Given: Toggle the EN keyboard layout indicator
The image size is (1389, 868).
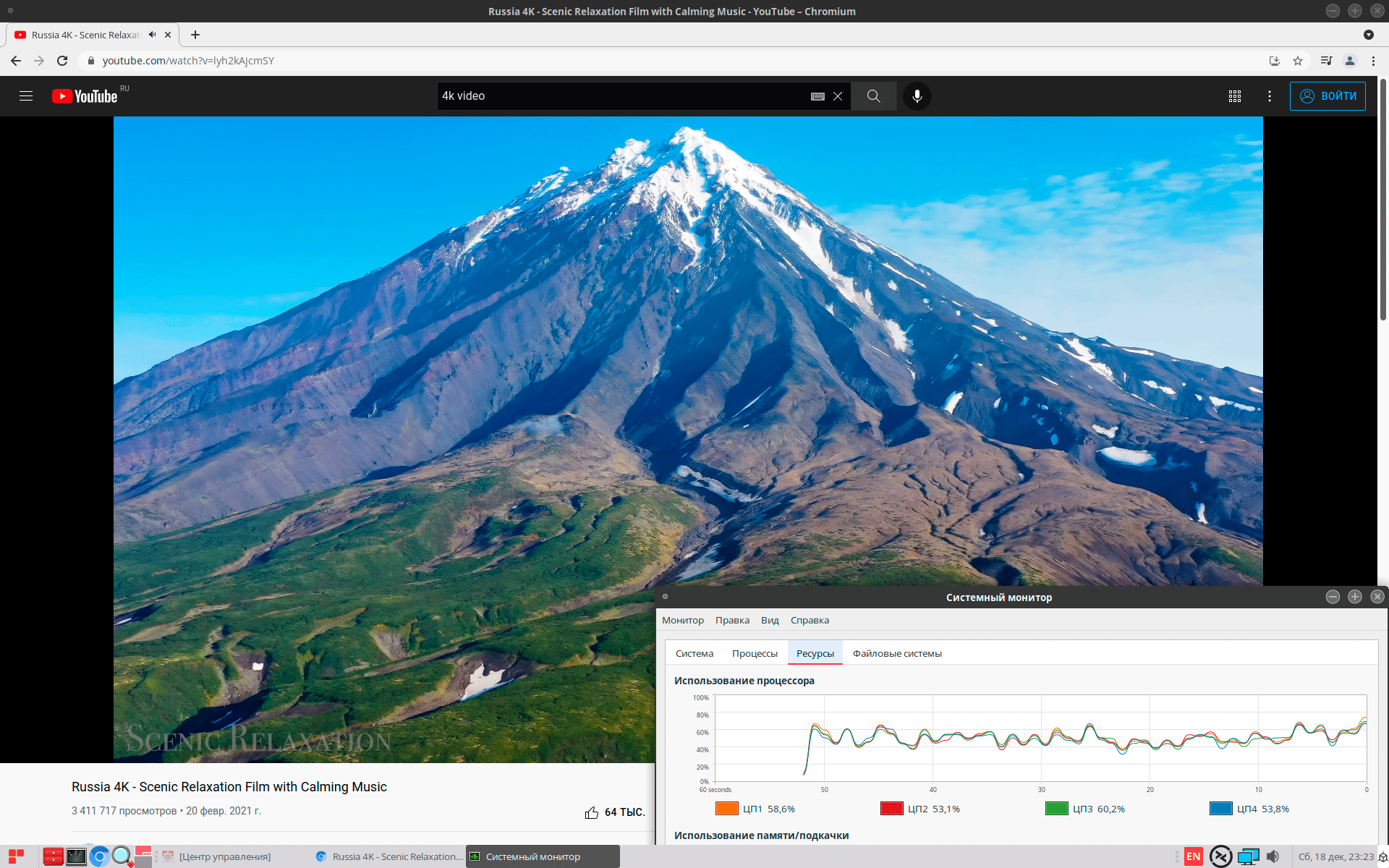Looking at the screenshot, I should pyautogui.click(x=1193, y=856).
